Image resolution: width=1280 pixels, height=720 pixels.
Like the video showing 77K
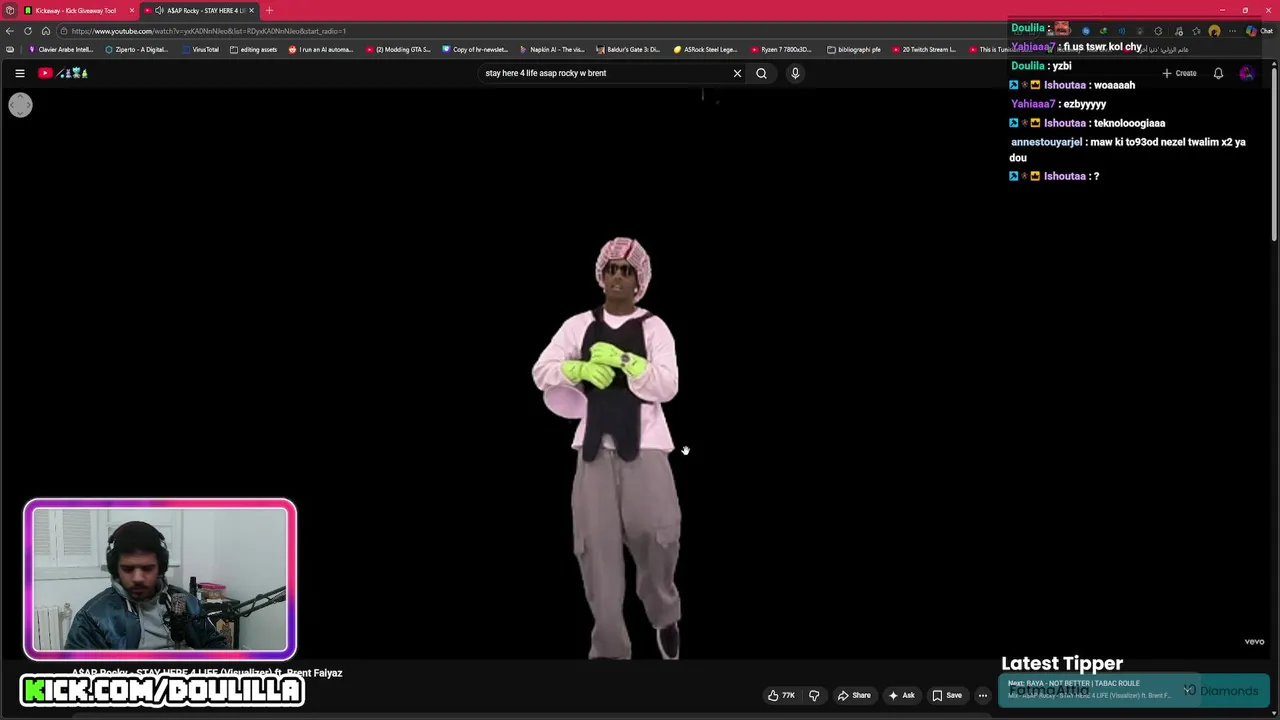pos(781,695)
